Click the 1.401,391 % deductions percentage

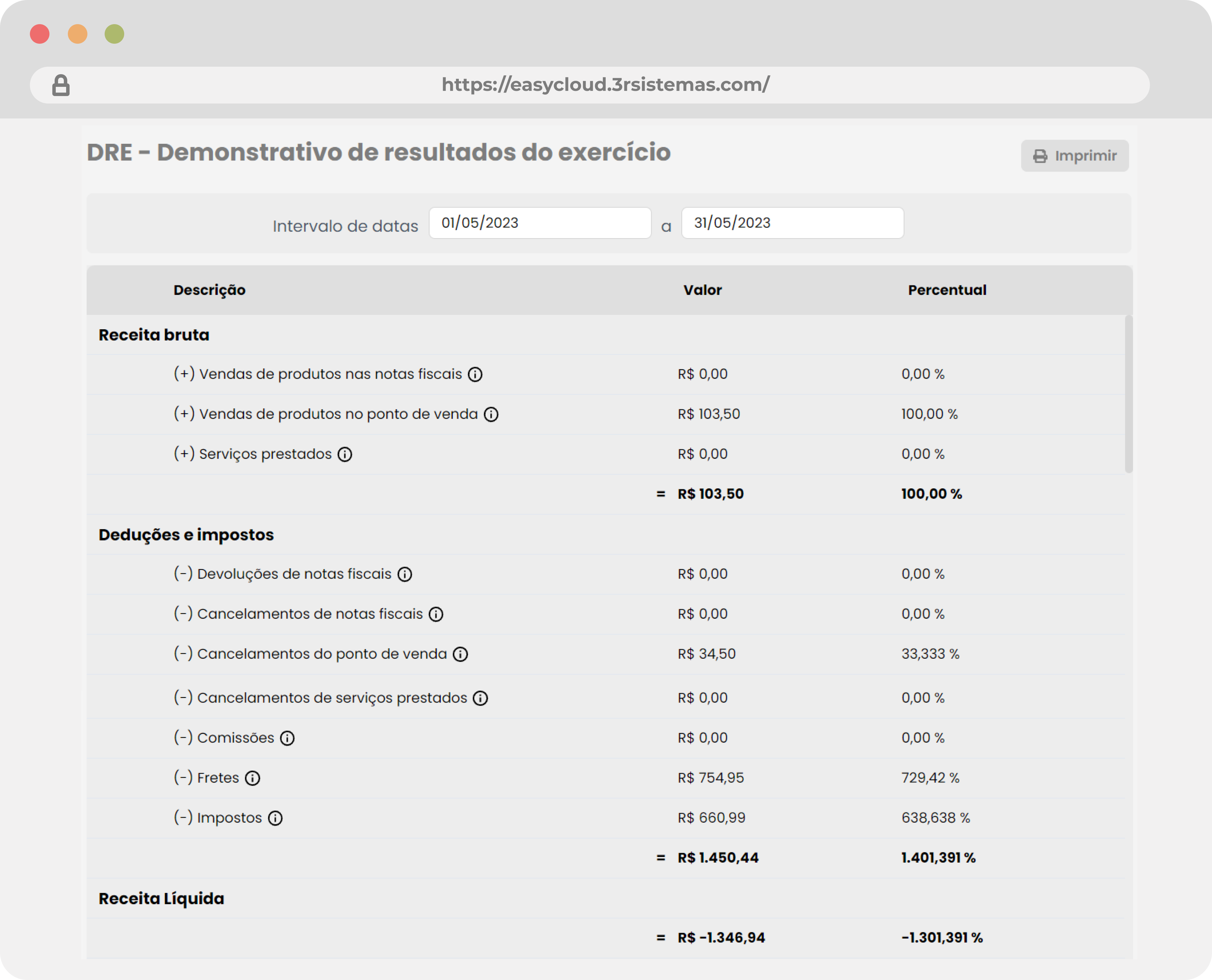click(x=938, y=858)
